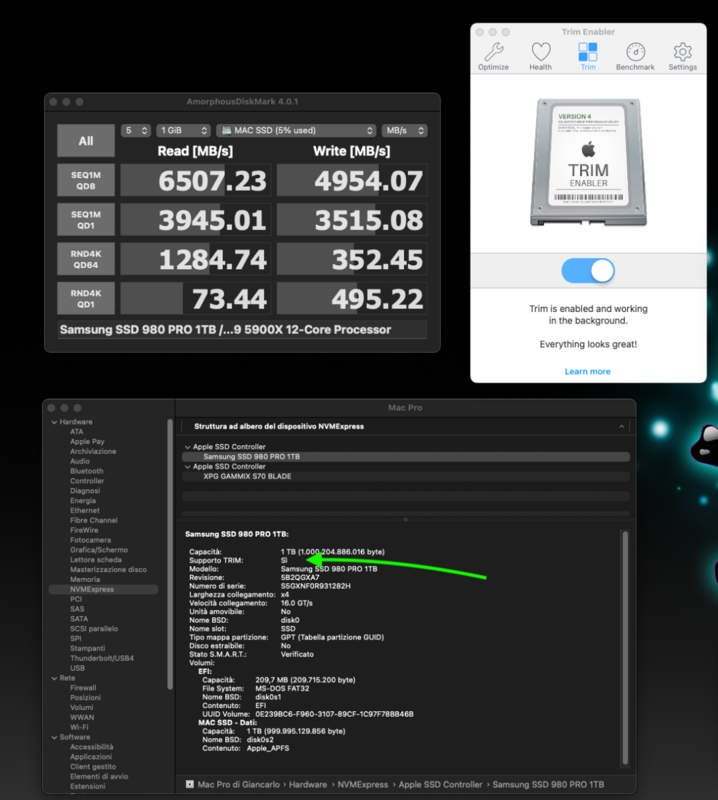
Task: Select Thunderbolt/USB4 in the sidebar
Action: click(x=102, y=658)
